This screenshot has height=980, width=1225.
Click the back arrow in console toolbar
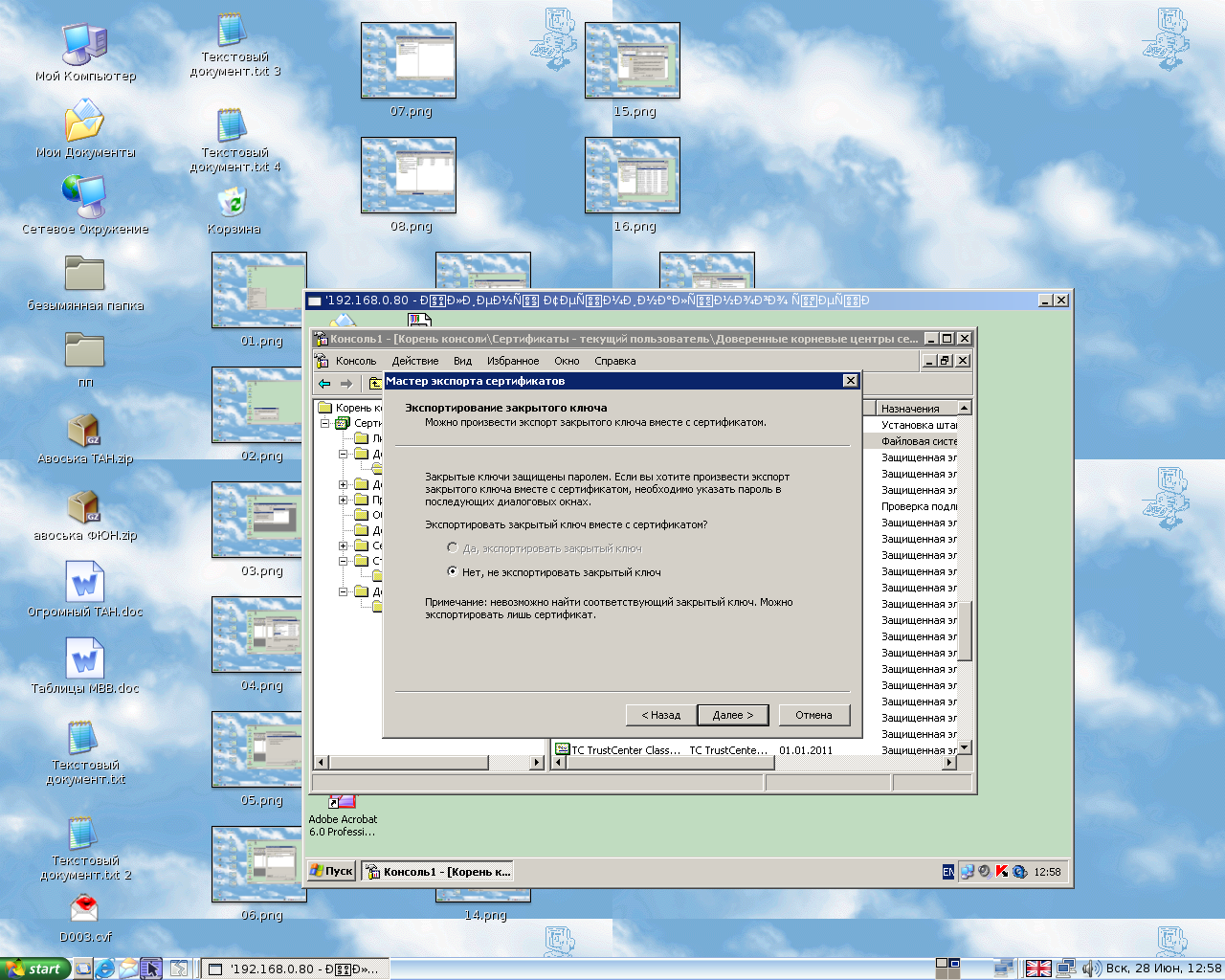(x=324, y=384)
